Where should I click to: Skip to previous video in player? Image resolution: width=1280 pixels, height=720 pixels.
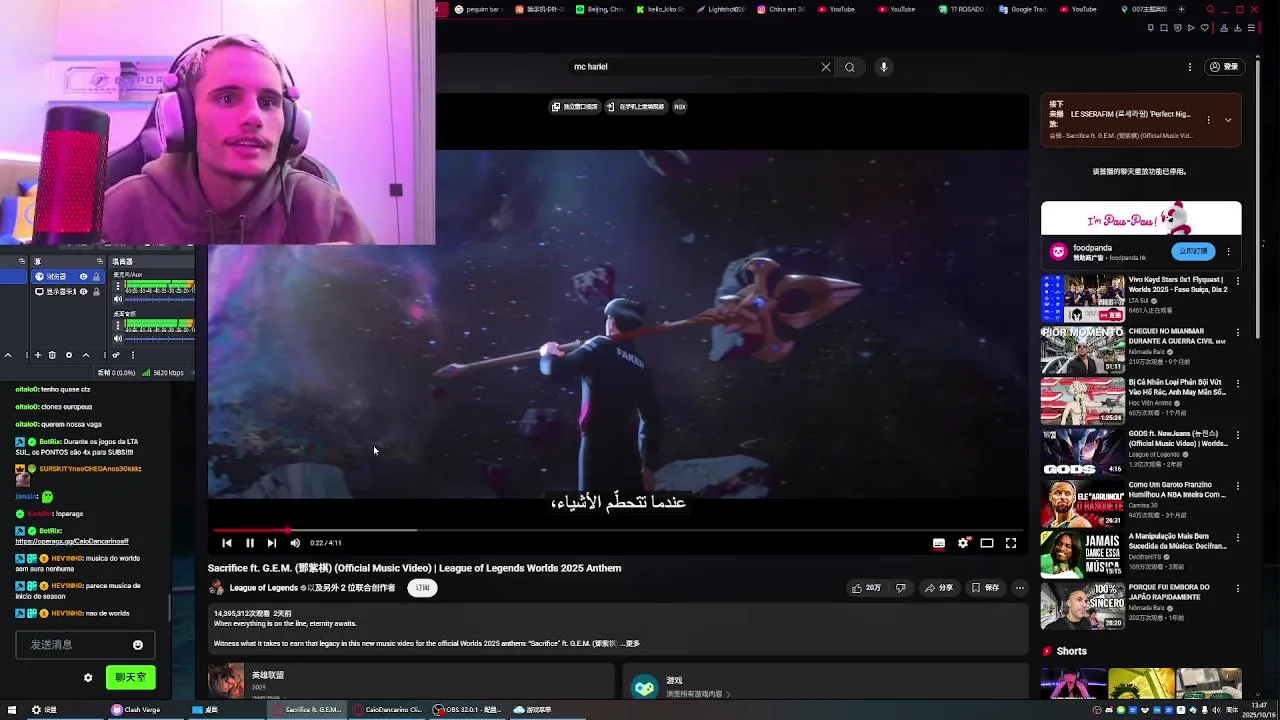[x=227, y=543]
